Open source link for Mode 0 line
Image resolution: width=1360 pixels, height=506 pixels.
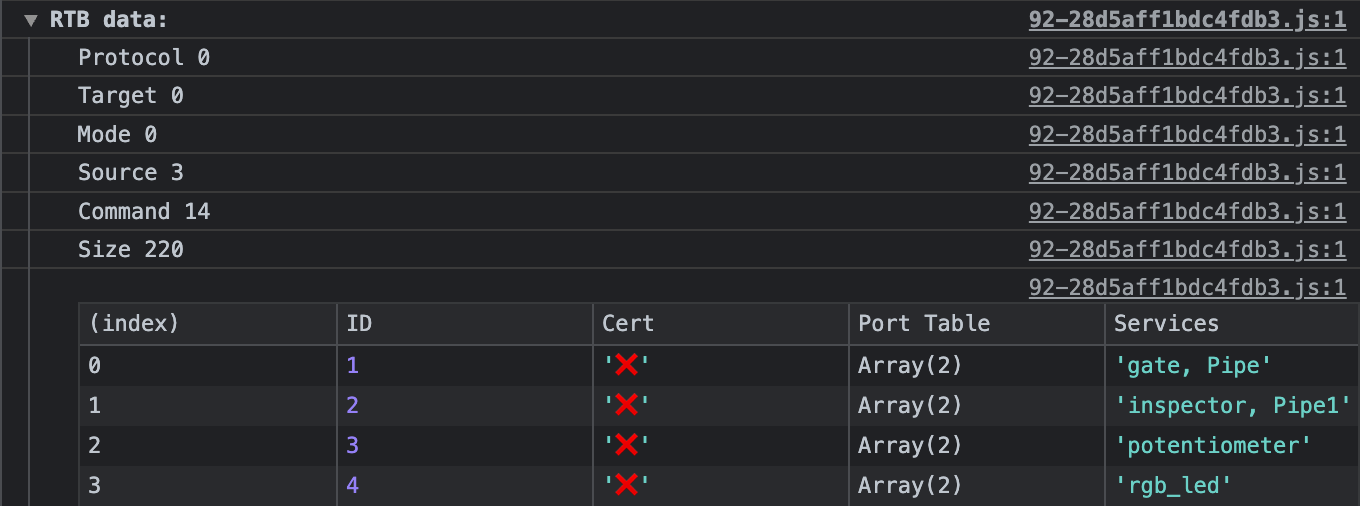pos(1187,135)
